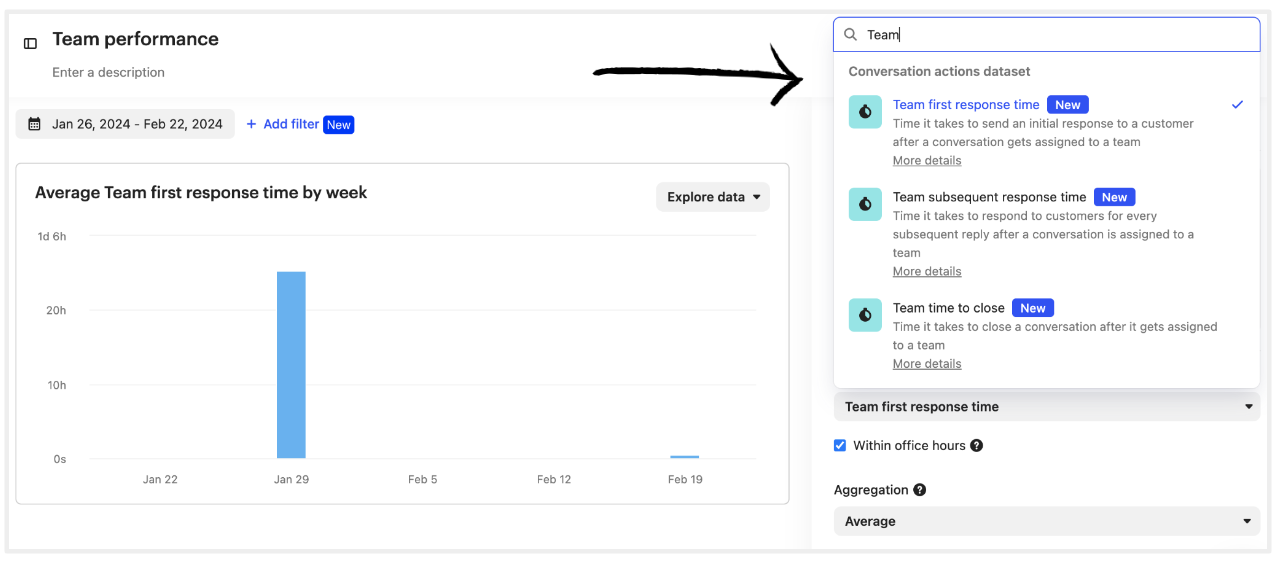Open More details under Team time to close
Image resolution: width=1278 pixels, height=562 pixels.
tap(927, 364)
